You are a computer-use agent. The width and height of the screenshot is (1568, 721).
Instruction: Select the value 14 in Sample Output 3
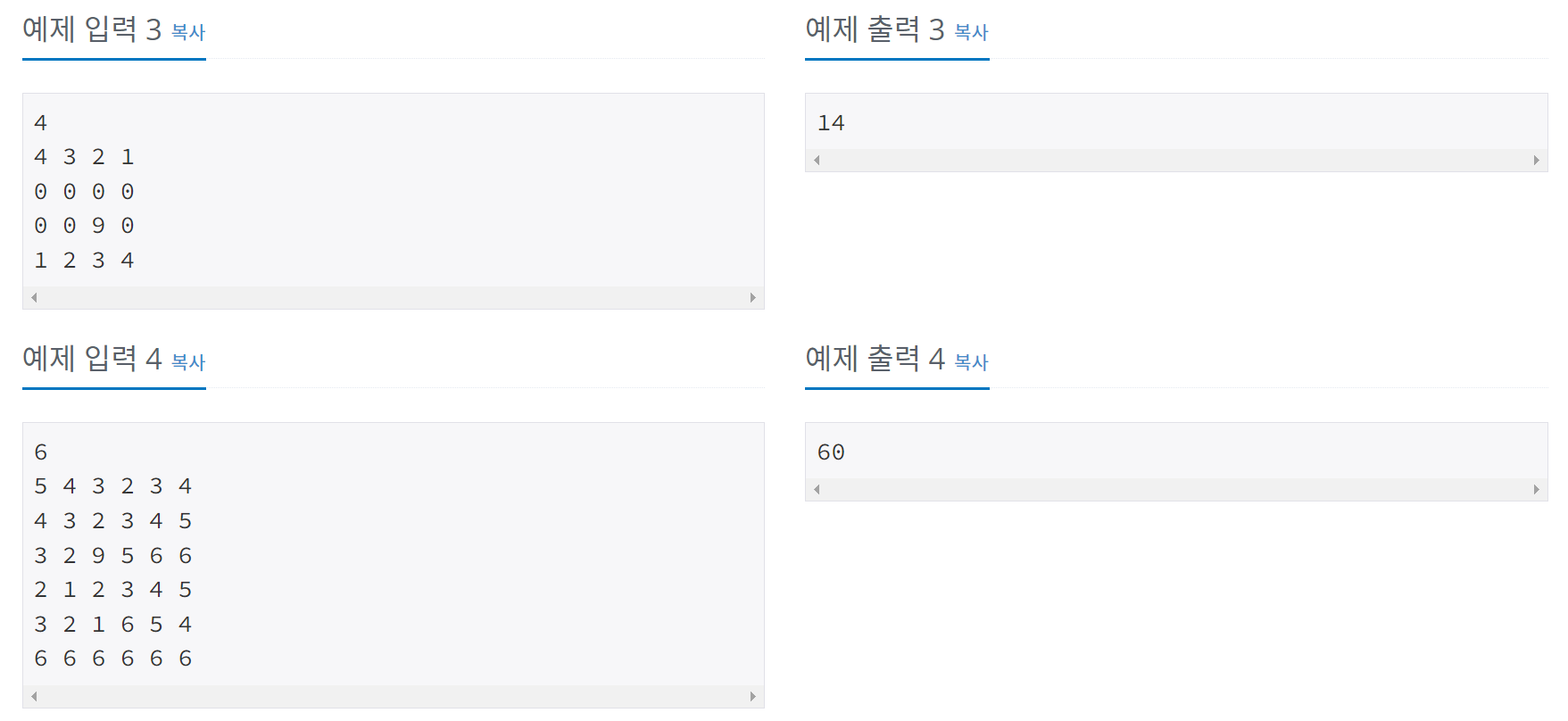click(x=834, y=122)
